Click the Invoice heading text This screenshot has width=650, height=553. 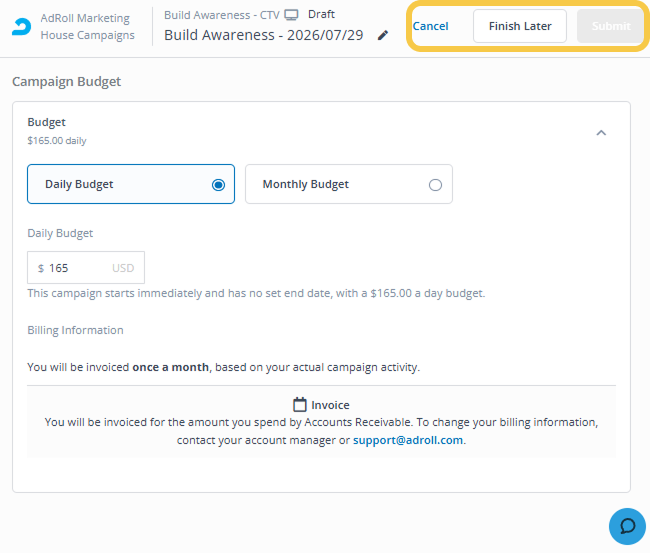pyautogui.click(x=330, y=405)
